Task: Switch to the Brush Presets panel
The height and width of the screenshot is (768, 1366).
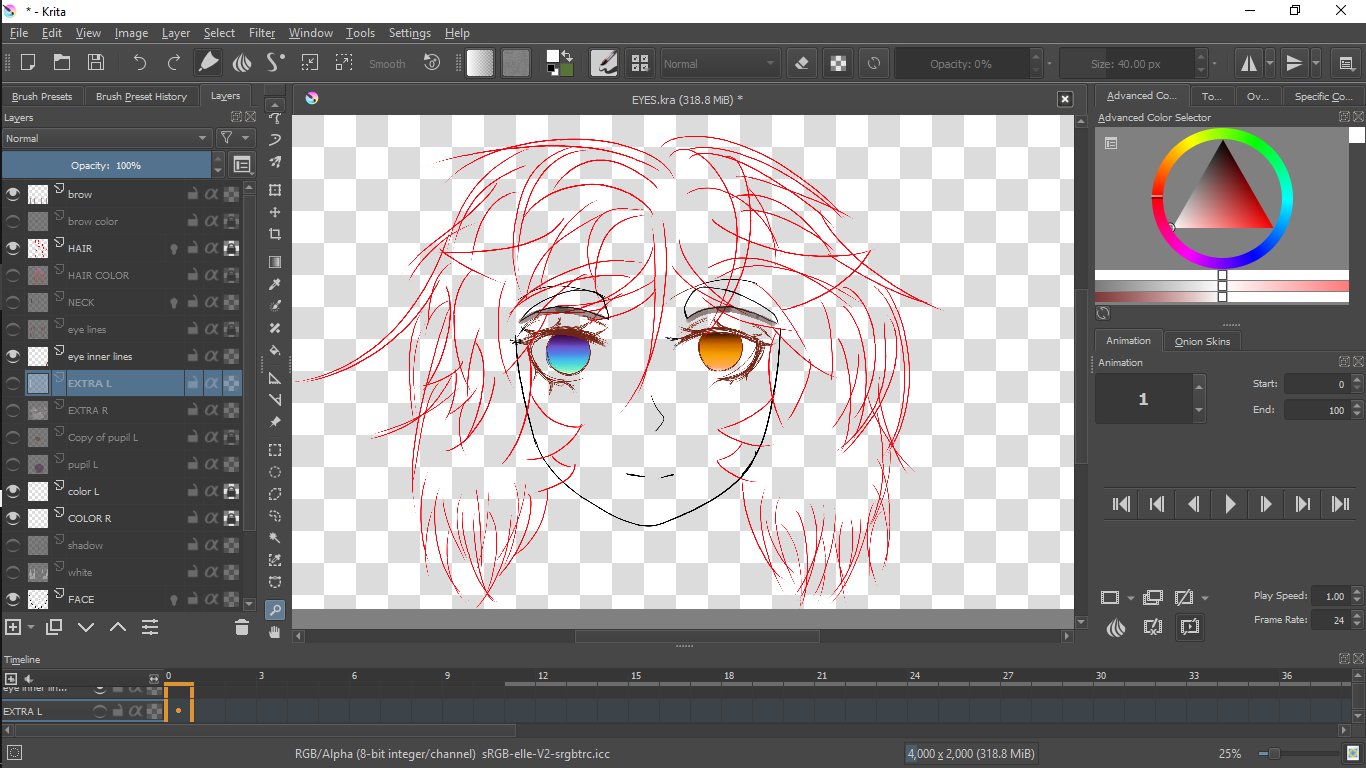Action: (x=42, y=96)
